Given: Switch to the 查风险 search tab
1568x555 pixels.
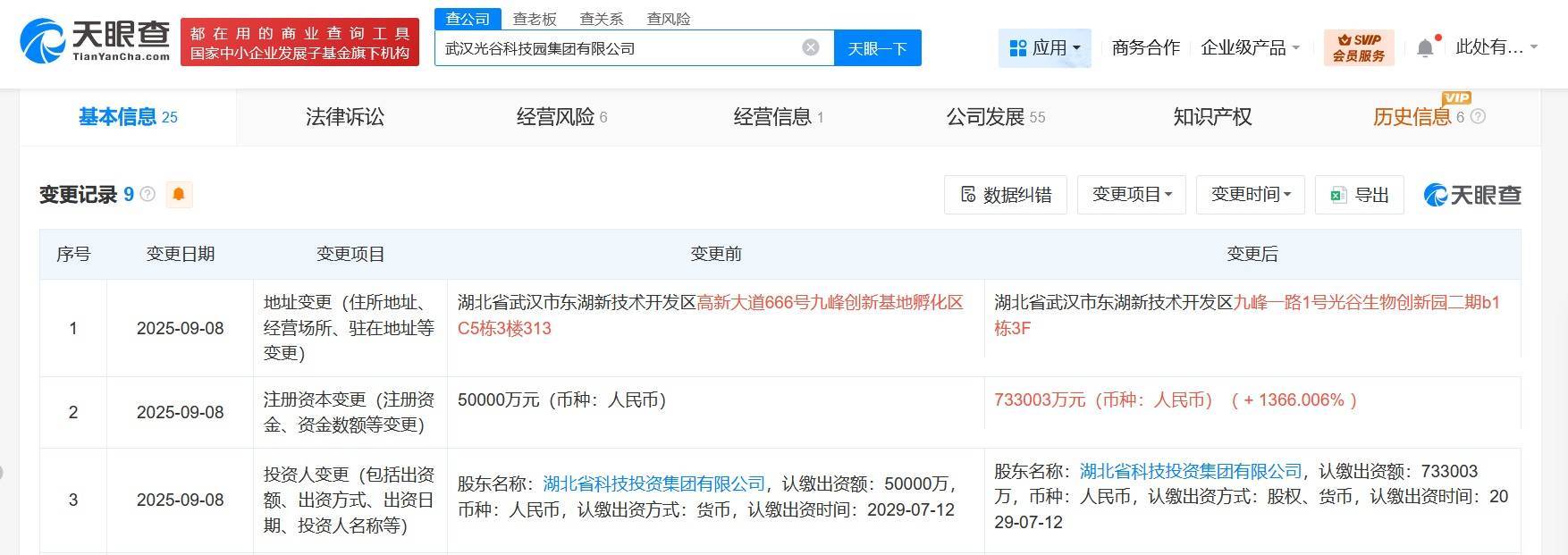Looking at the screenshot, I should coord(669,19).
